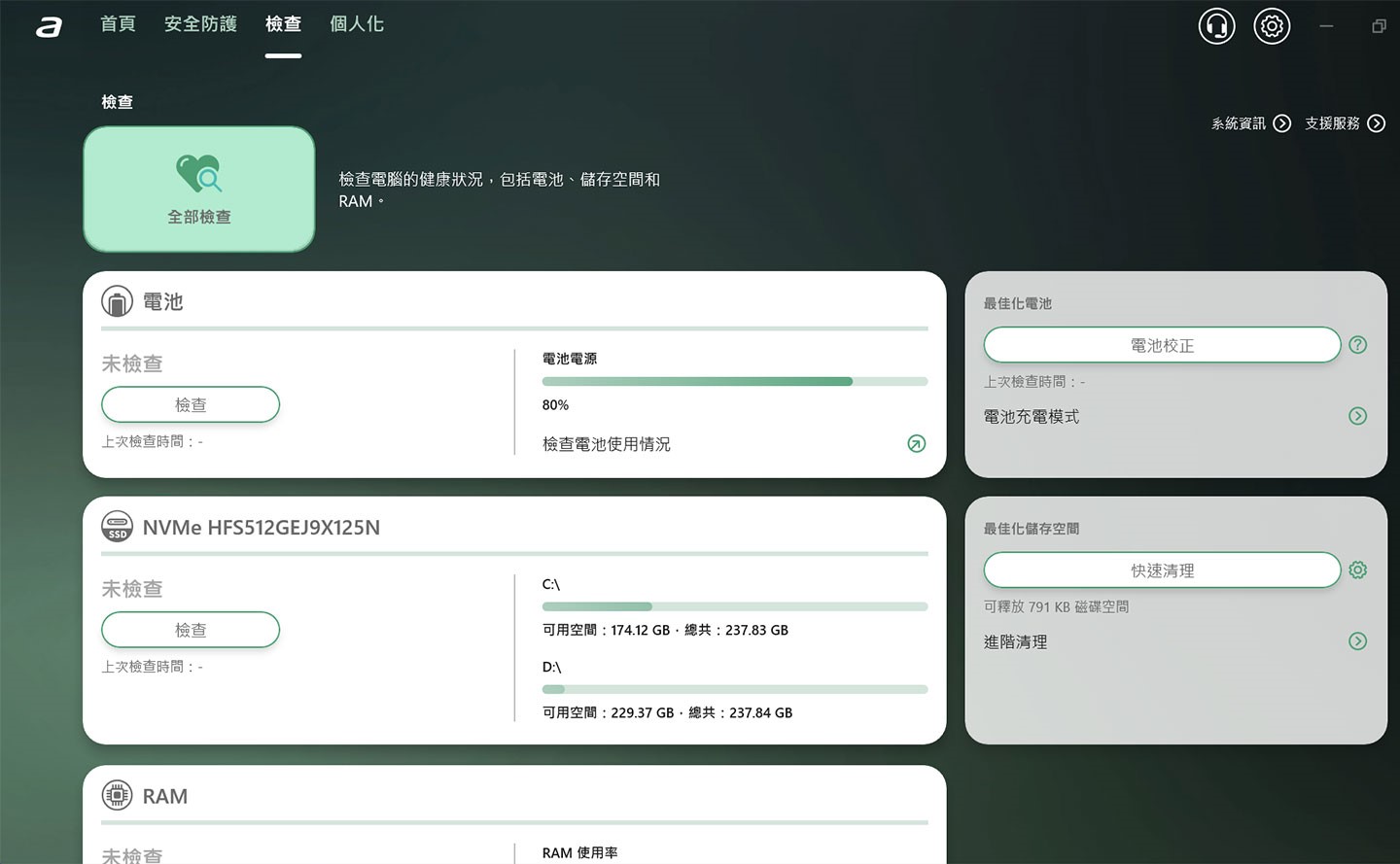Click 最佳化儲存空間 heading
The image size is (1400, 864).
click(1031, 529)
